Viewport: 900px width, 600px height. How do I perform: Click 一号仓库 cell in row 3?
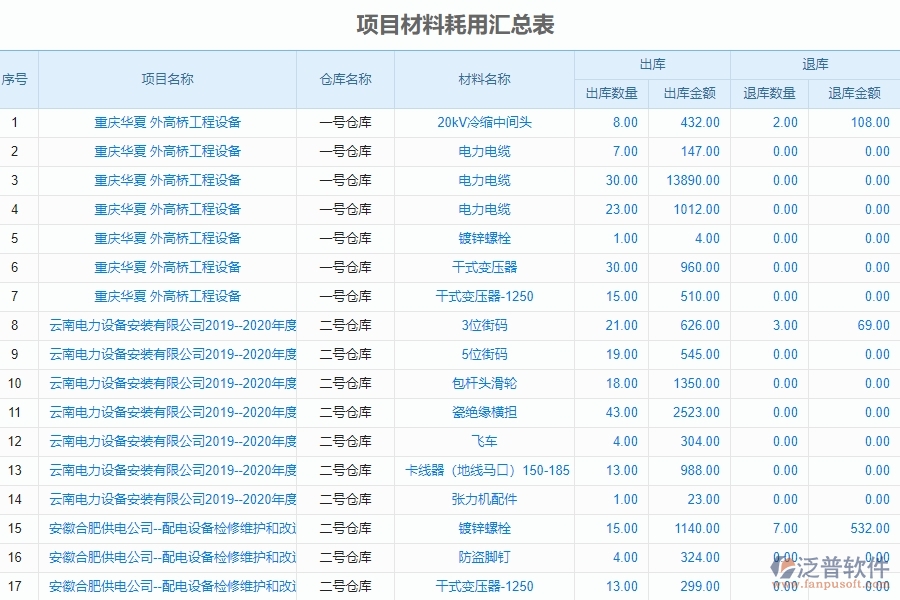click(x=345, y=181)
